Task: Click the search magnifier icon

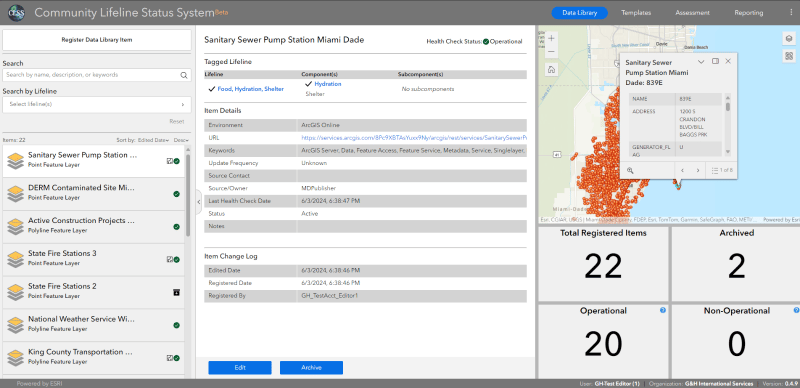Action: point(183,75)
